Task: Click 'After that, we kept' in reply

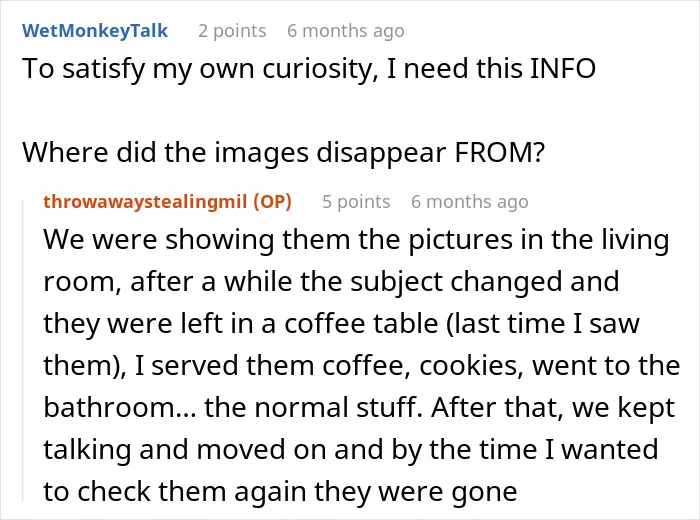Action: pyautogui.click(x=553, y=408)
